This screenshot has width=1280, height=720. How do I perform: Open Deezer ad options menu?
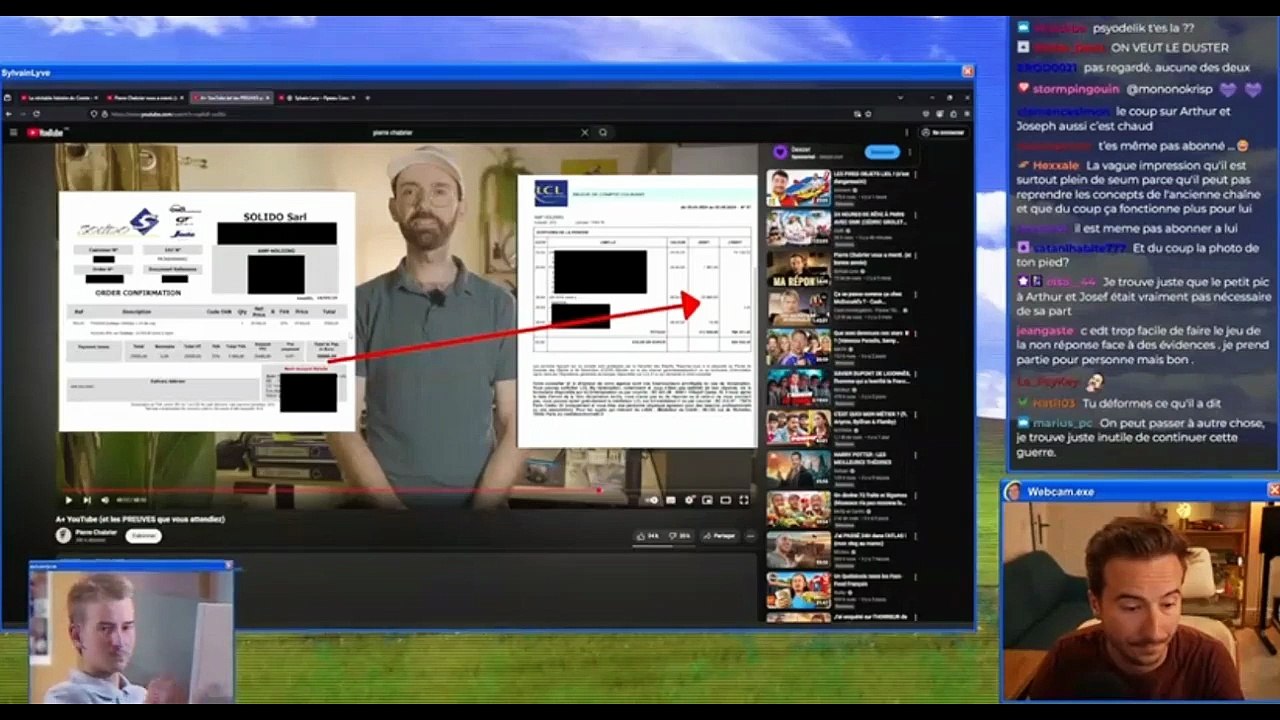[910, 152]
